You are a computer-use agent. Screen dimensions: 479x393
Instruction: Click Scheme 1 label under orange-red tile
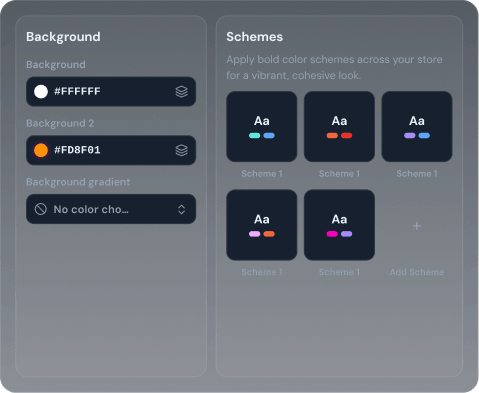point(339,174)
